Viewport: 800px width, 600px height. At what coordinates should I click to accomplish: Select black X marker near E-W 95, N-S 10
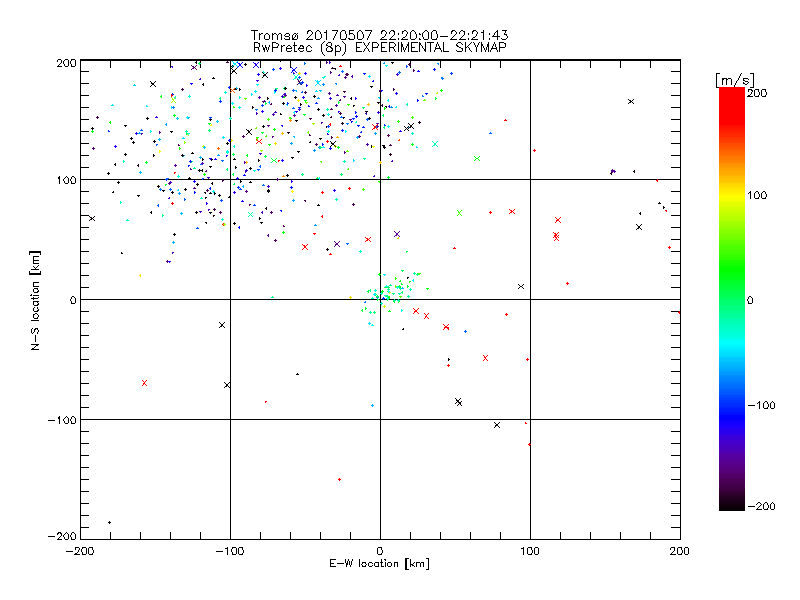(x=521, y=286)
